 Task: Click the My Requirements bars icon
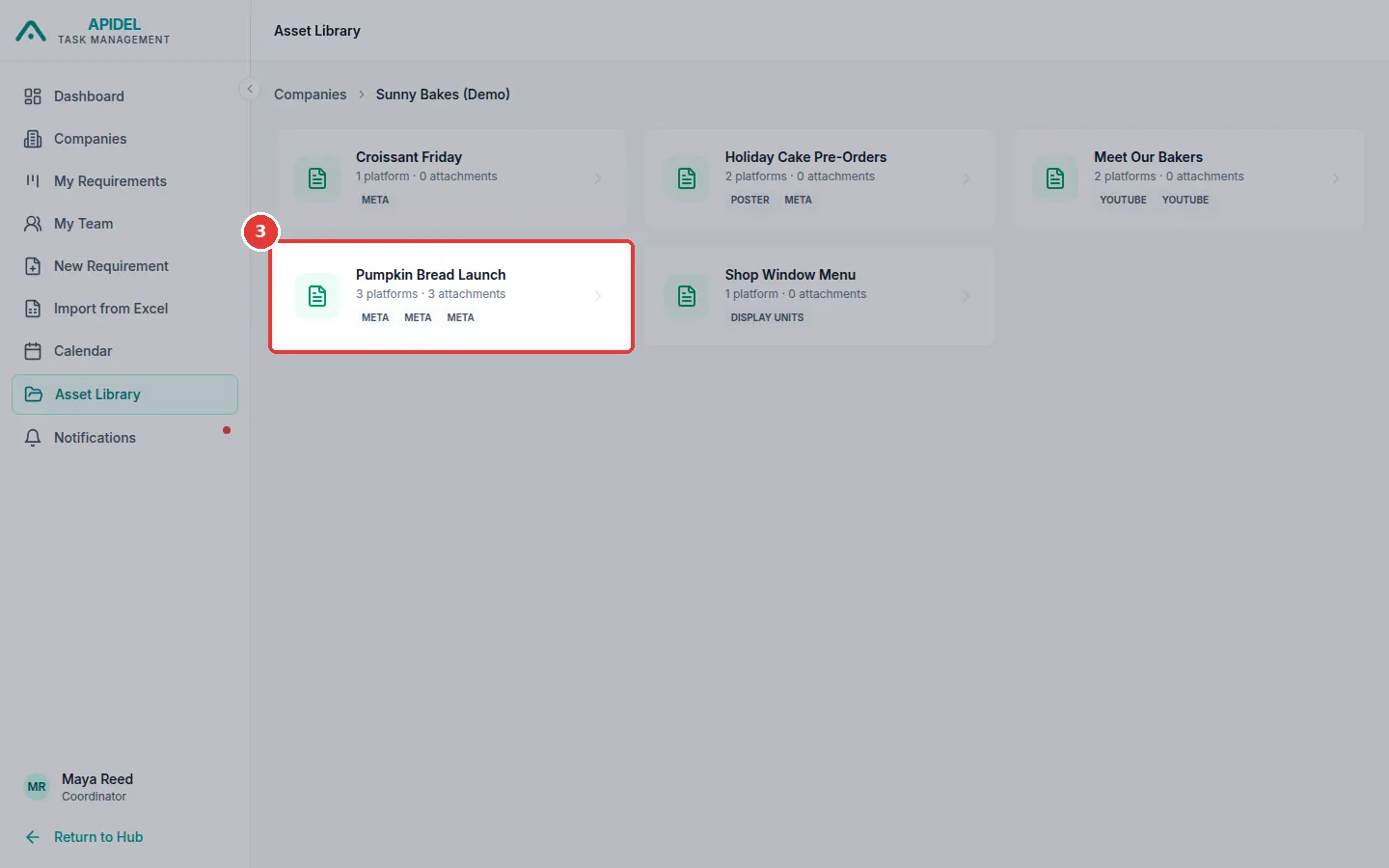33,181
